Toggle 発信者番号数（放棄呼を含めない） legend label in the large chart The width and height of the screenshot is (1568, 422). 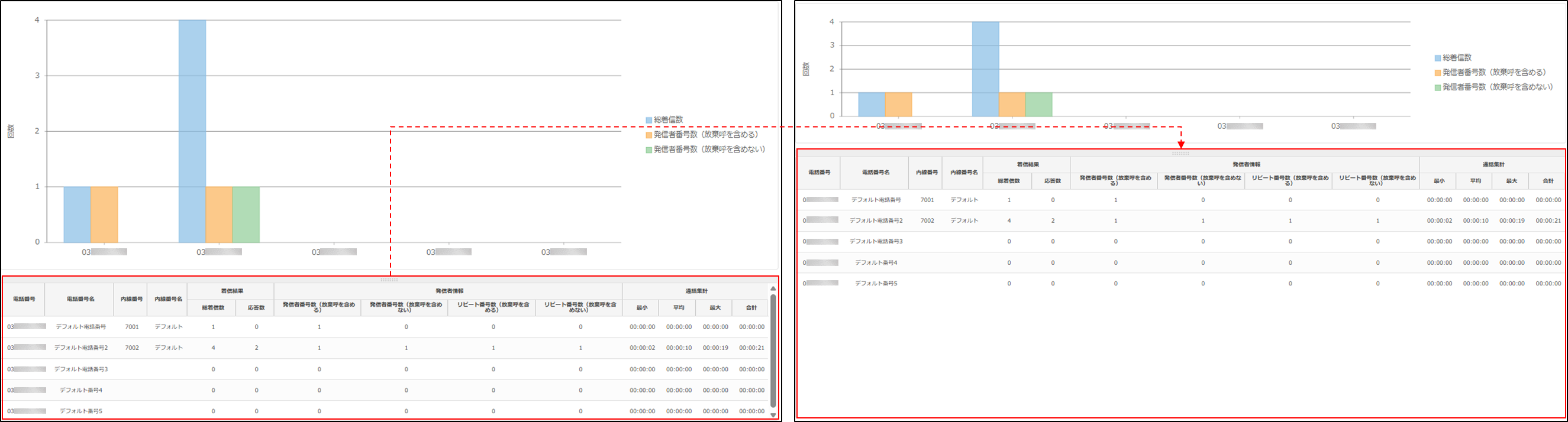(x=709, y=150)
